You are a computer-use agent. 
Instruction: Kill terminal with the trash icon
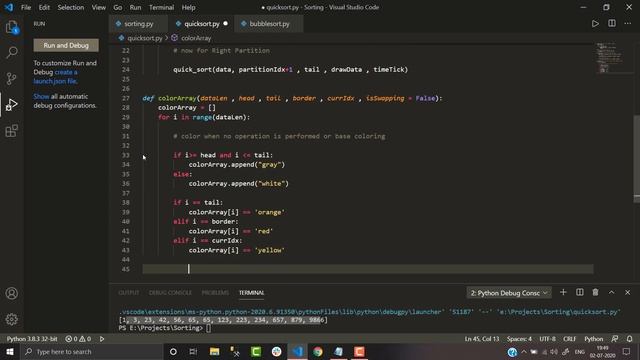(x=595, y=292)
